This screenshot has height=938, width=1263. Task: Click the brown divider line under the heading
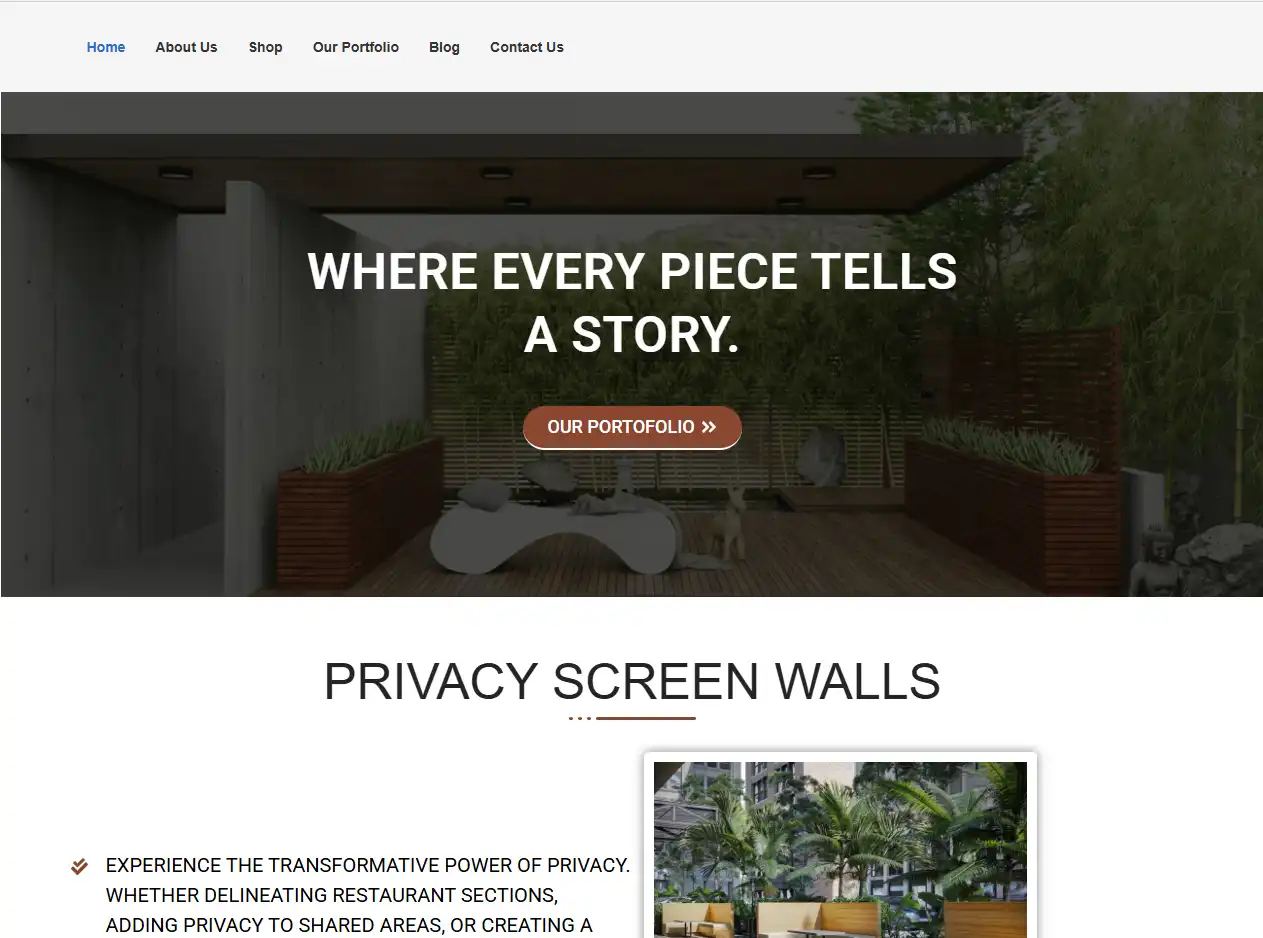coord(646,718)
